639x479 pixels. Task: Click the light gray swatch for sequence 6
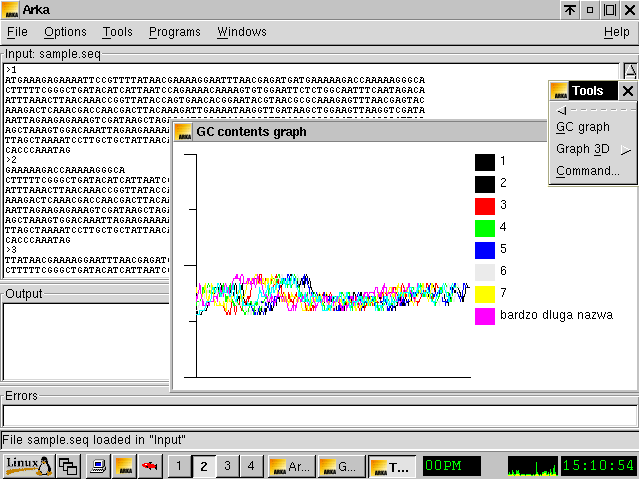tap(485, 272)
